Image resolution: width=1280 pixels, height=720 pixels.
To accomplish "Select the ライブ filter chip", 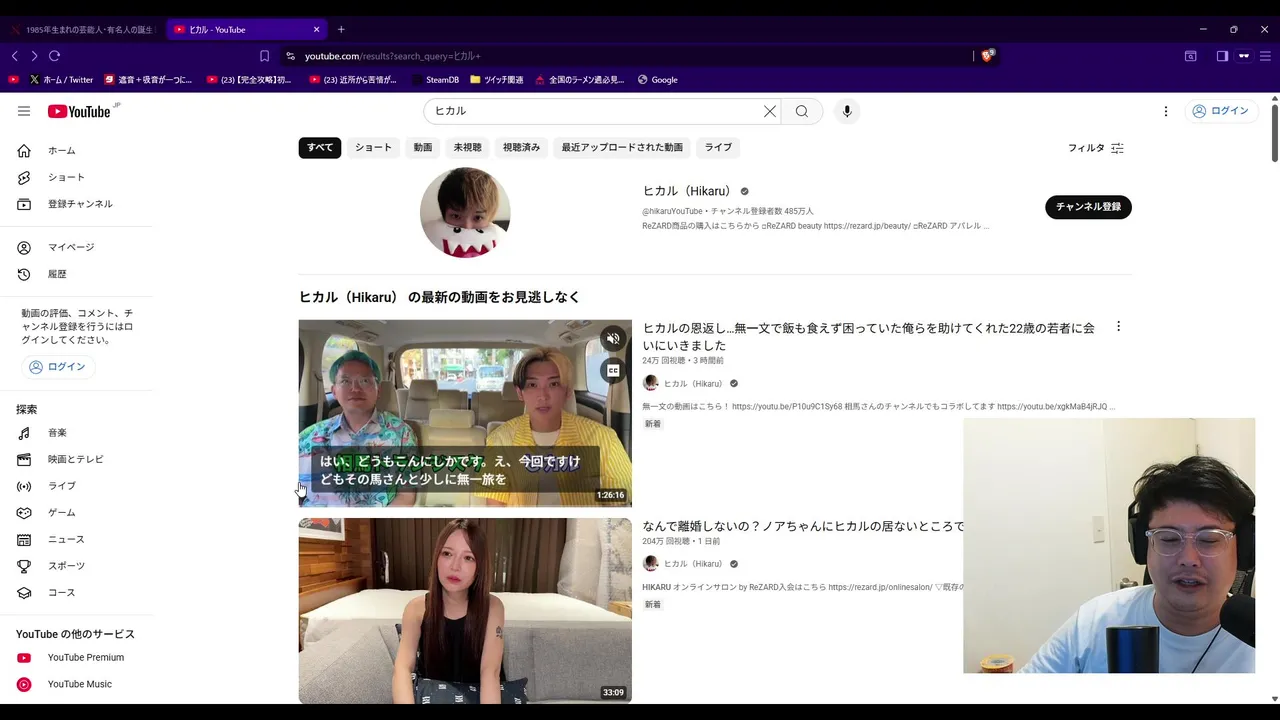I will pyautogui.click(x=718, y=147).
